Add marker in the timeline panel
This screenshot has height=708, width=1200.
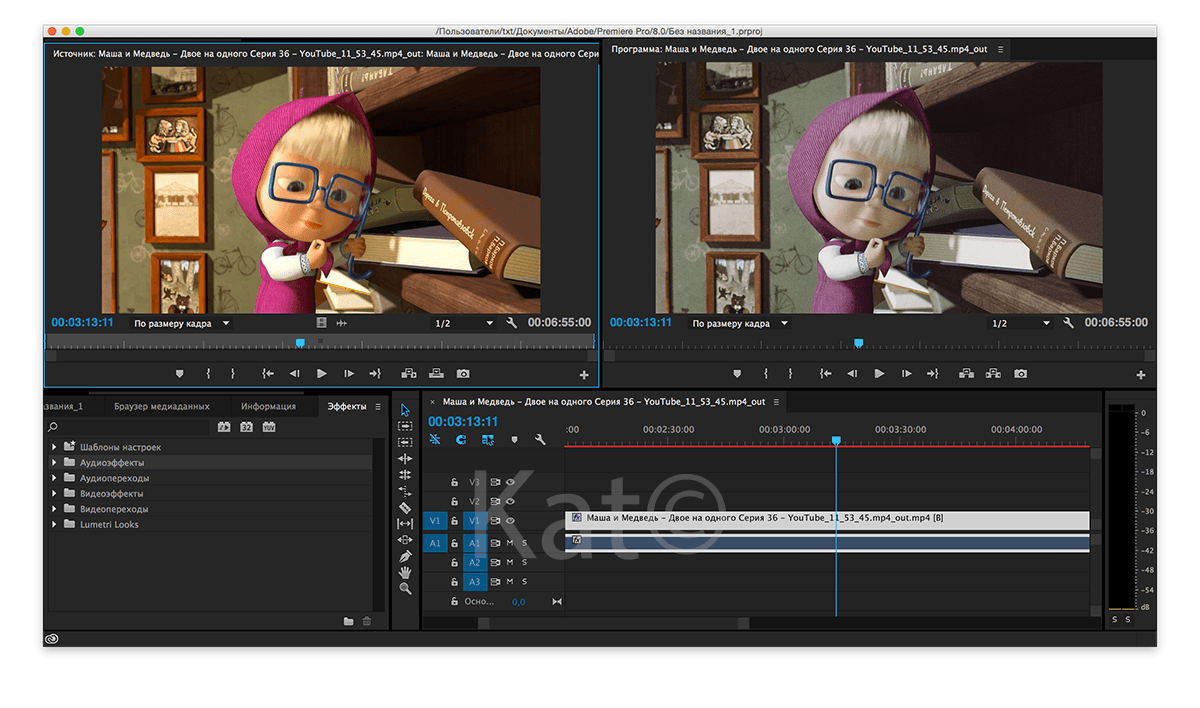point(514,439)
